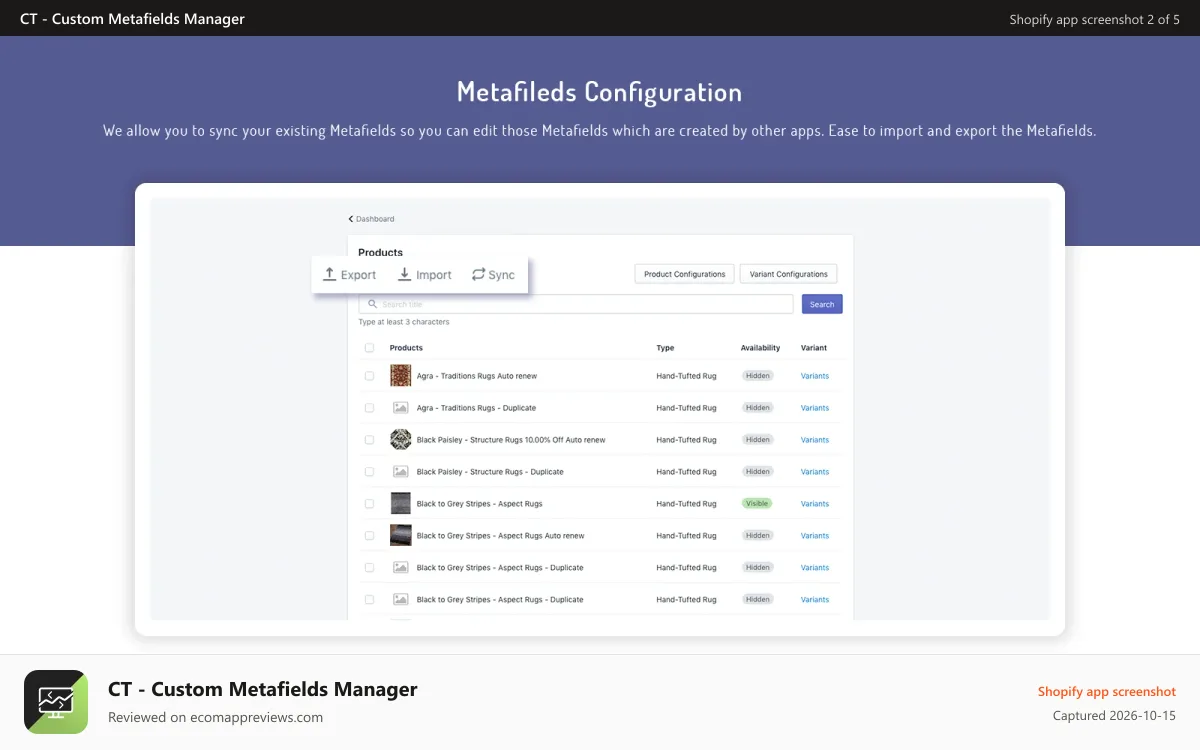Check Black Paisley Structure Rugs Duplicate row

pyautogui.click(x=369, y=472)
